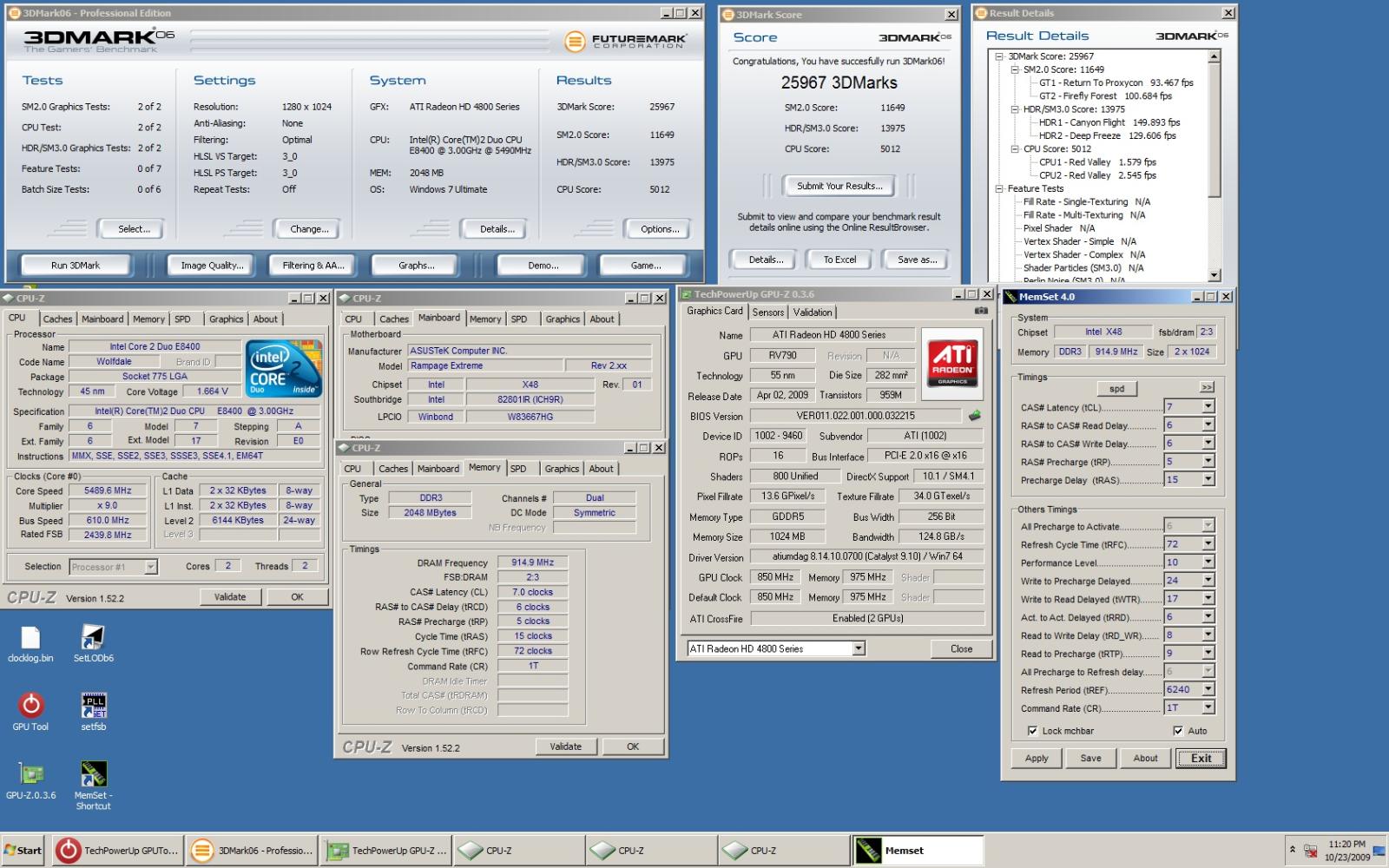Switch to TechPowerUp GPU-Z taskbar item

click(x=386, y=851)
